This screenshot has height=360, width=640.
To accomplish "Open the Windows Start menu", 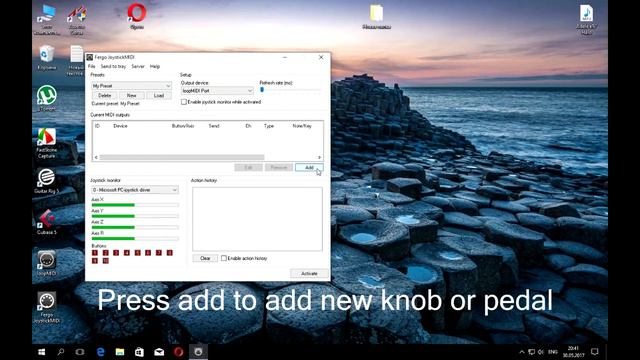I will (42, 352).
